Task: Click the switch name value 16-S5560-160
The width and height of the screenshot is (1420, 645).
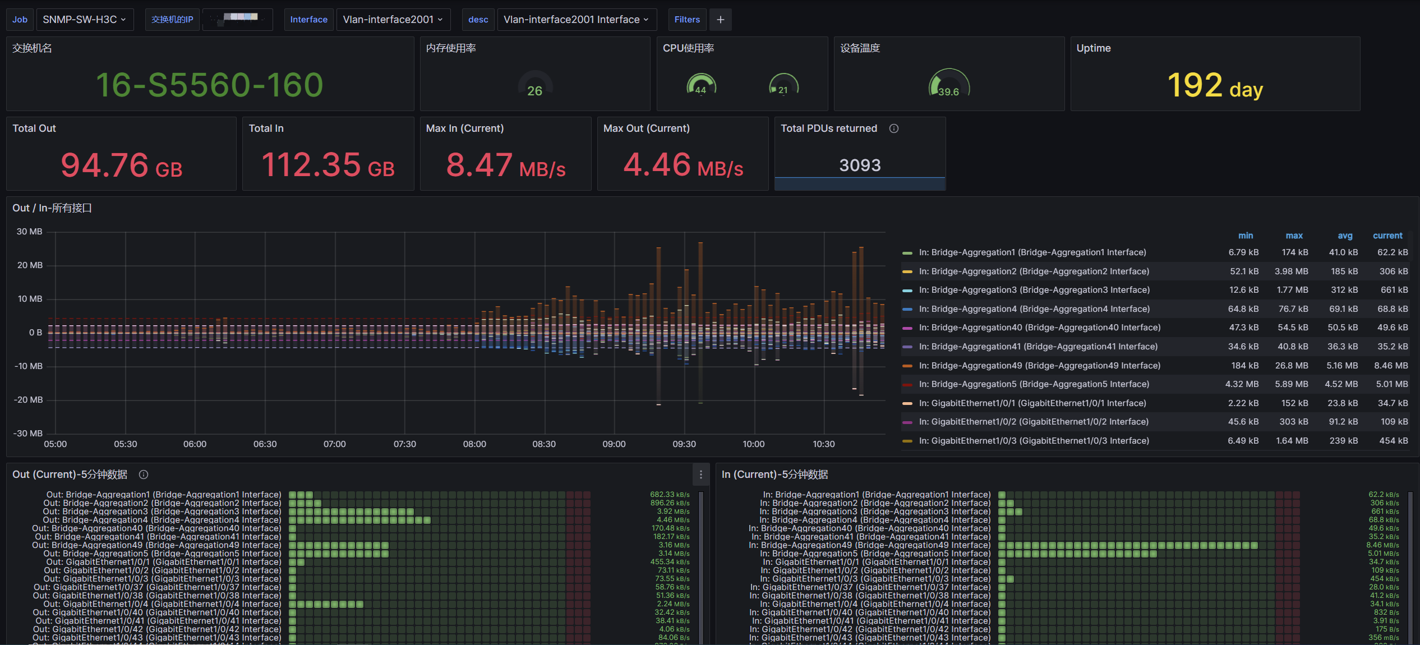Action: coord(210,85)
